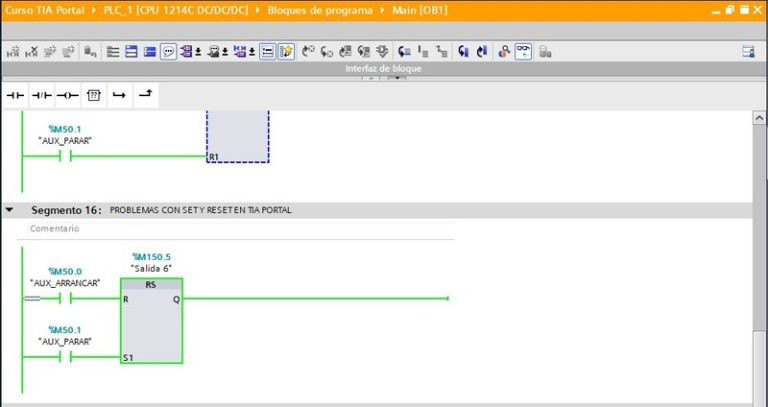Click the add row toolbar icon
This screenshot has height=407, width=768.
(x=68, y=51)
